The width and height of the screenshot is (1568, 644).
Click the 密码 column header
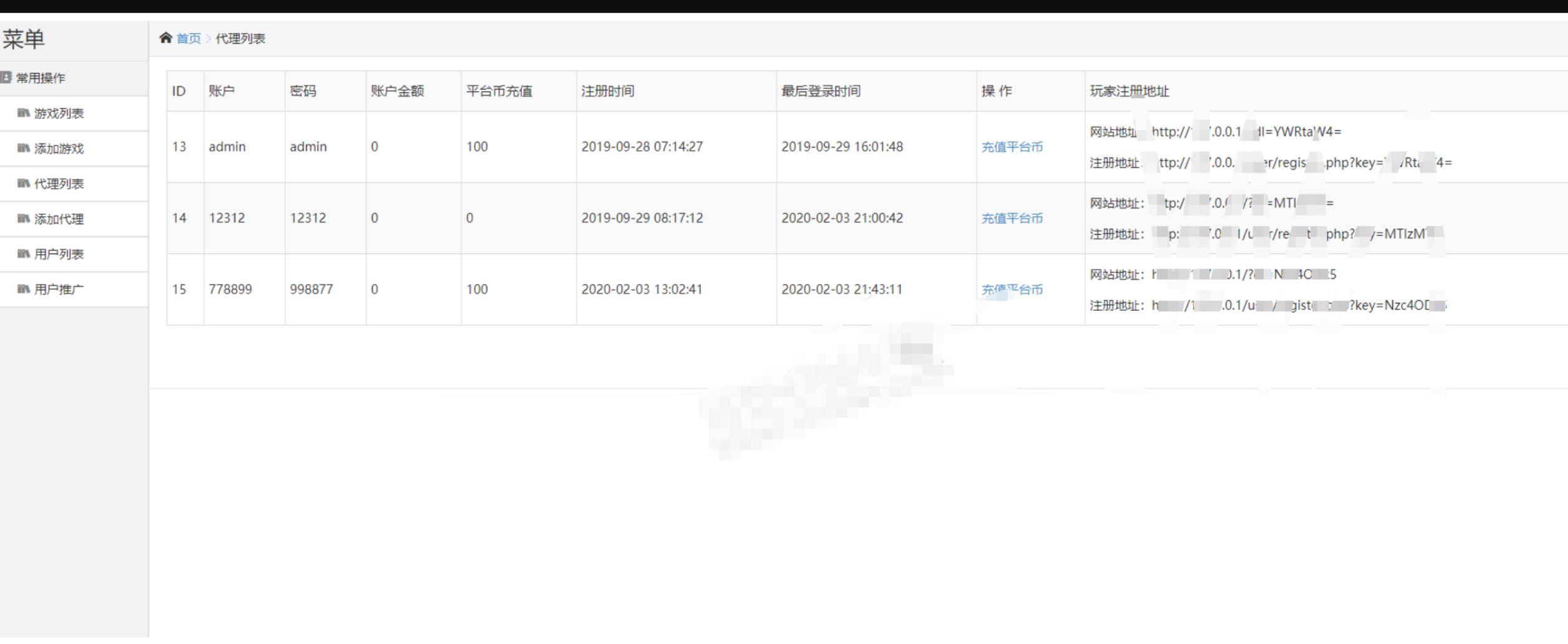(303, 91)
